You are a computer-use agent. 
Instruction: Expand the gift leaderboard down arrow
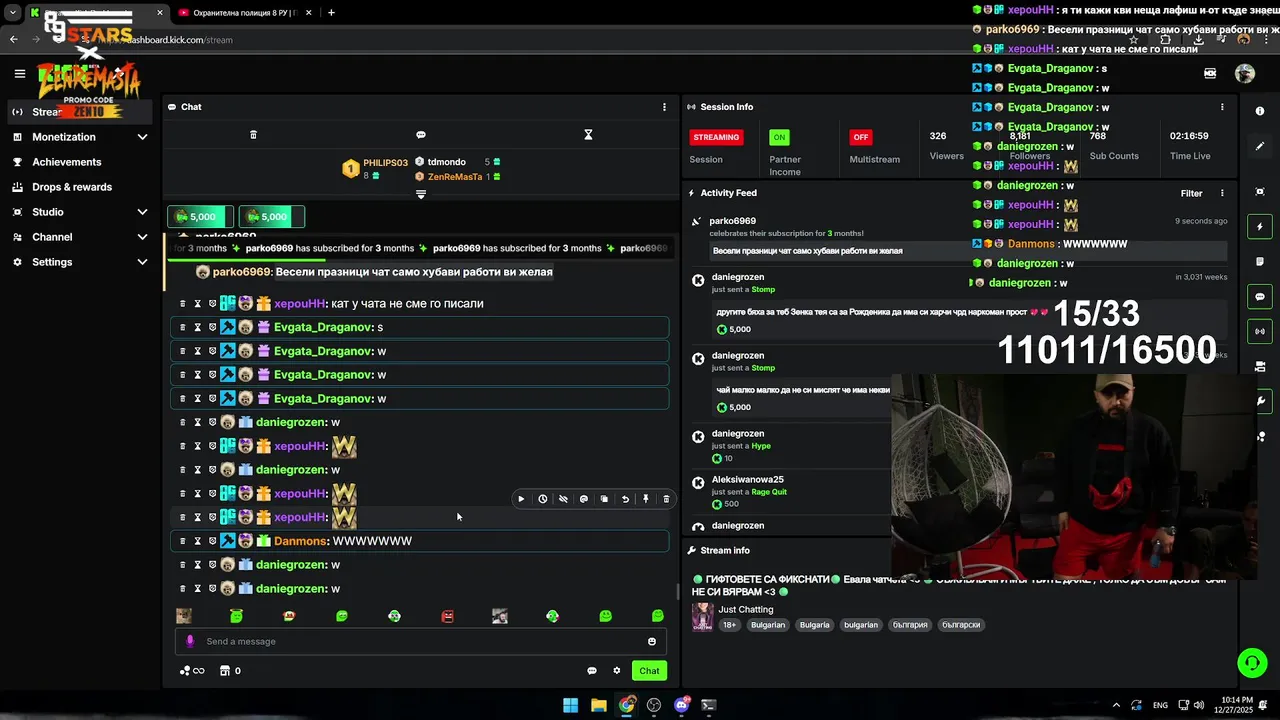pos(421,194)
